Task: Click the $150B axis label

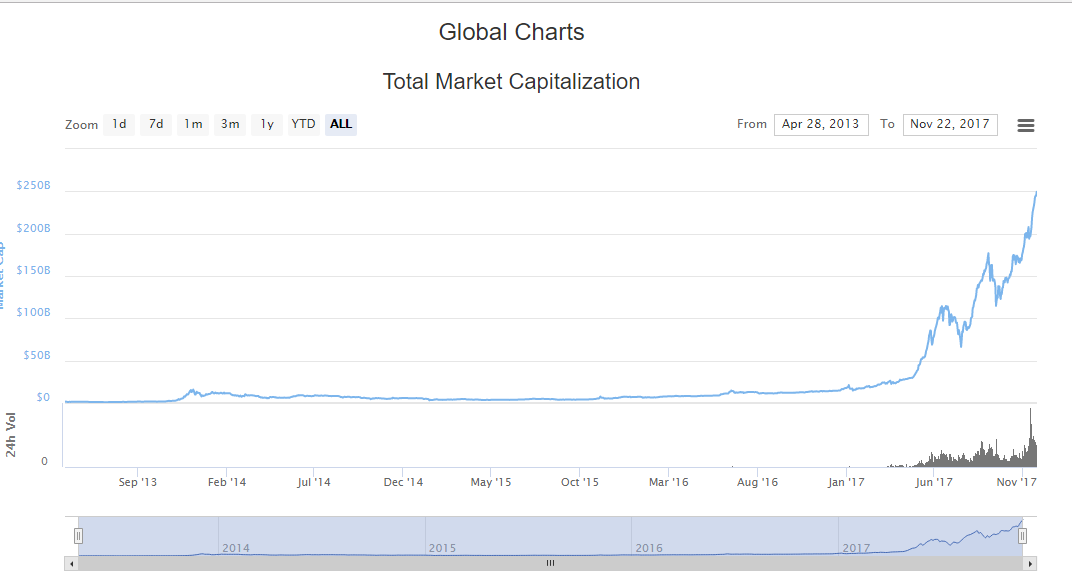Action: click(34, 270)
